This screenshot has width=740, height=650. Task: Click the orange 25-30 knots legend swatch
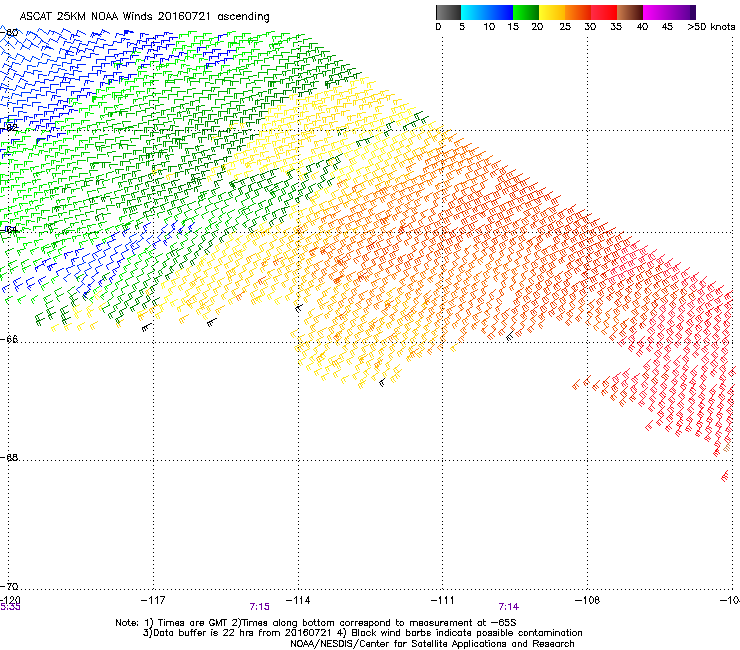(578, 12)
